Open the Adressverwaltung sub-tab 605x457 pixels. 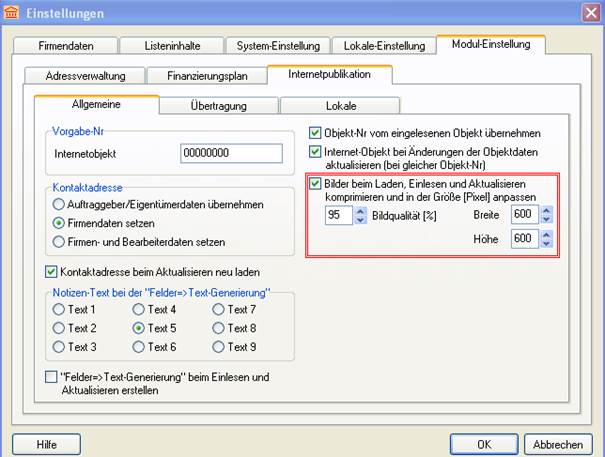coord(85,76)
